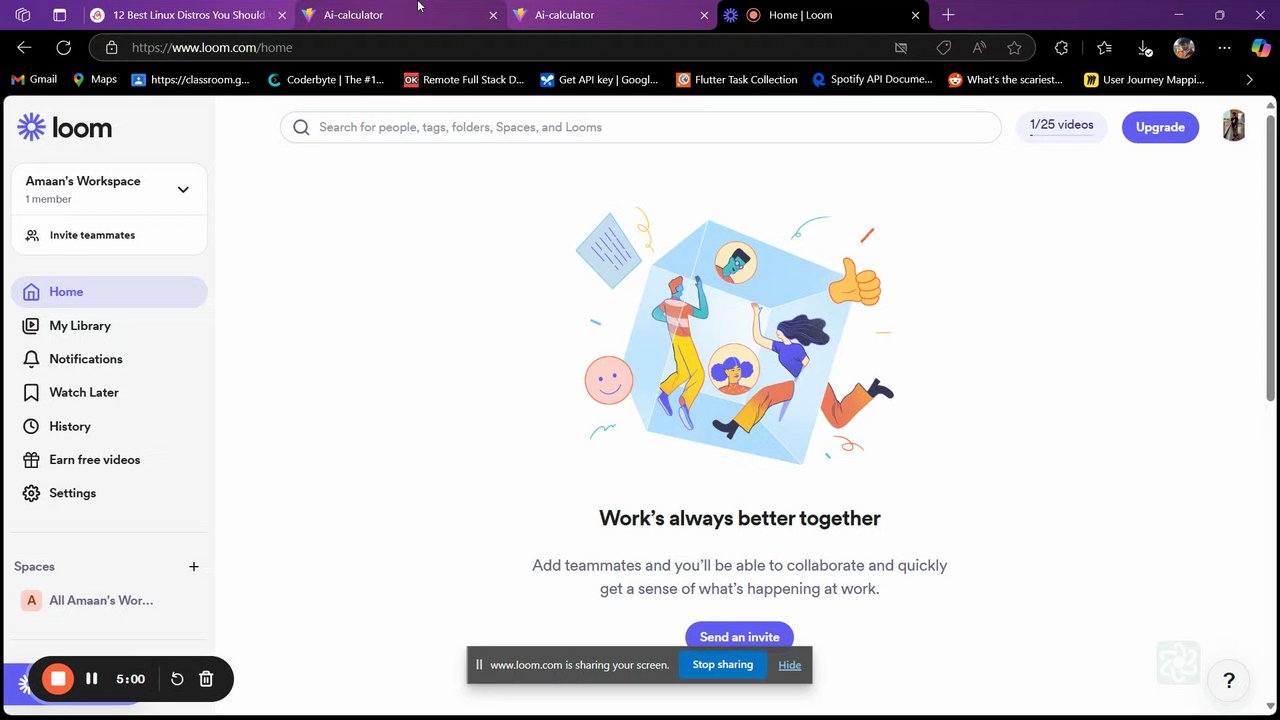Open the Favorites list

point(1104,47)
